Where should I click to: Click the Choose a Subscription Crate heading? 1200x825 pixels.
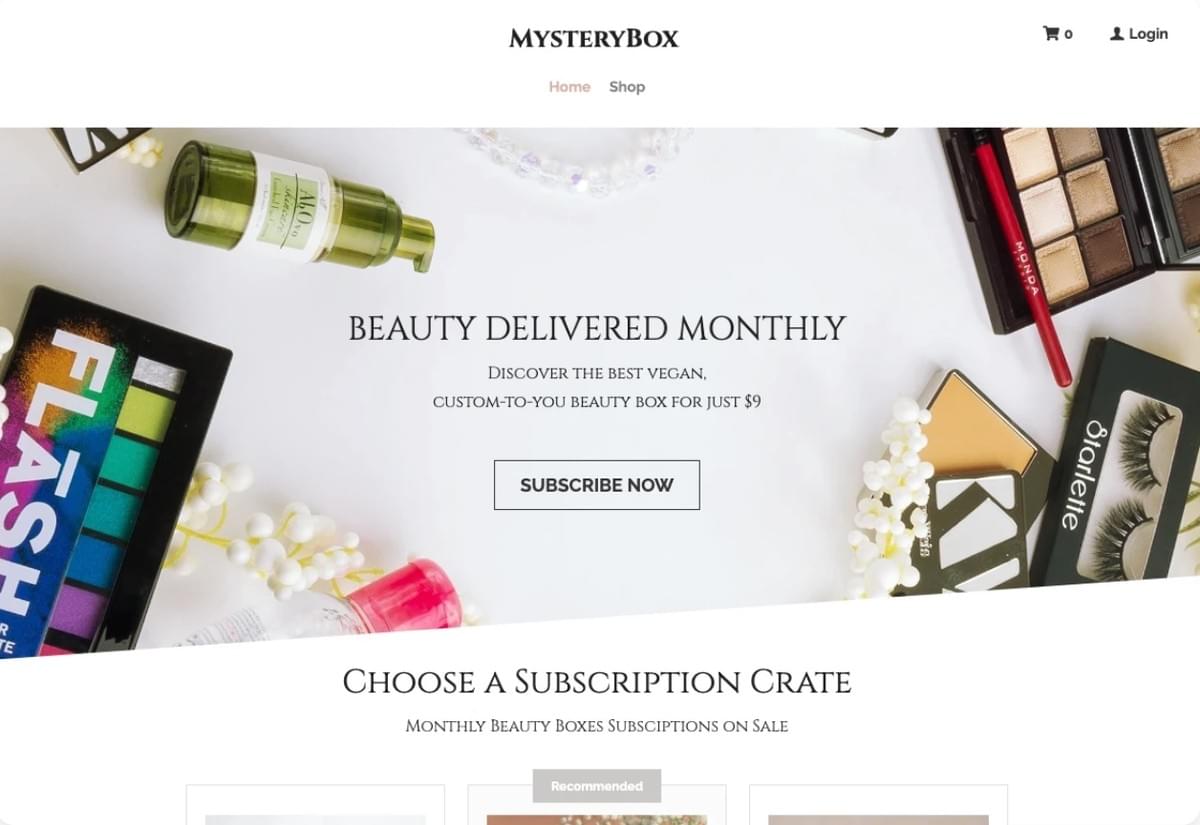(597, 682)
